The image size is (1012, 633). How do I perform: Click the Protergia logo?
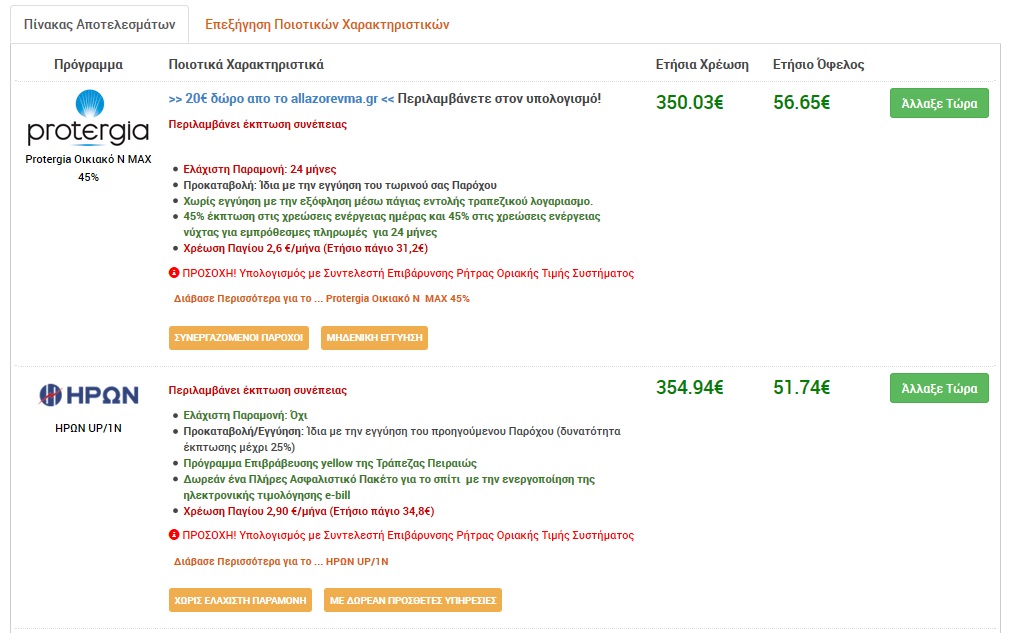point(88,117)
